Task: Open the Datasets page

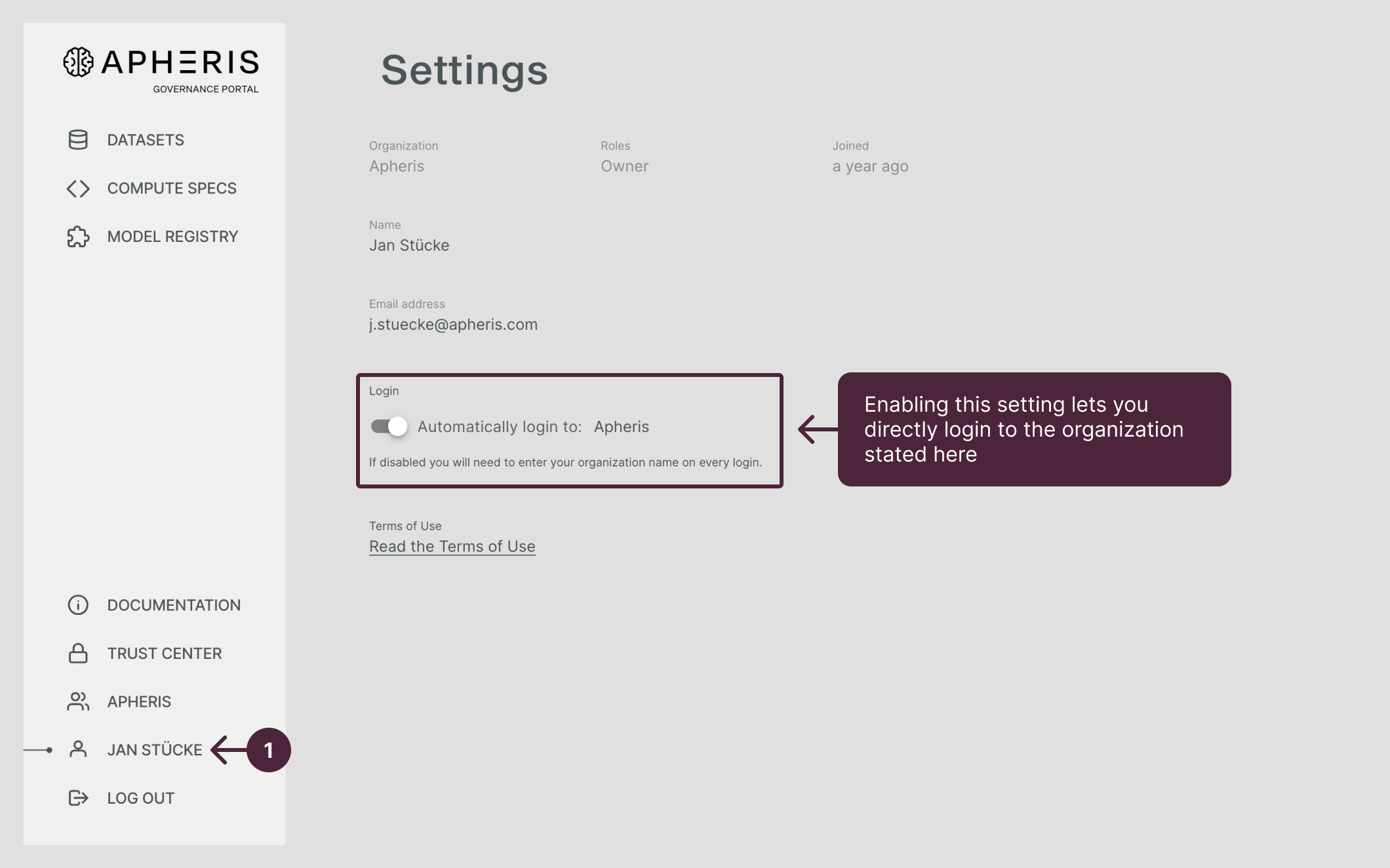Action: tap(145, 140)
